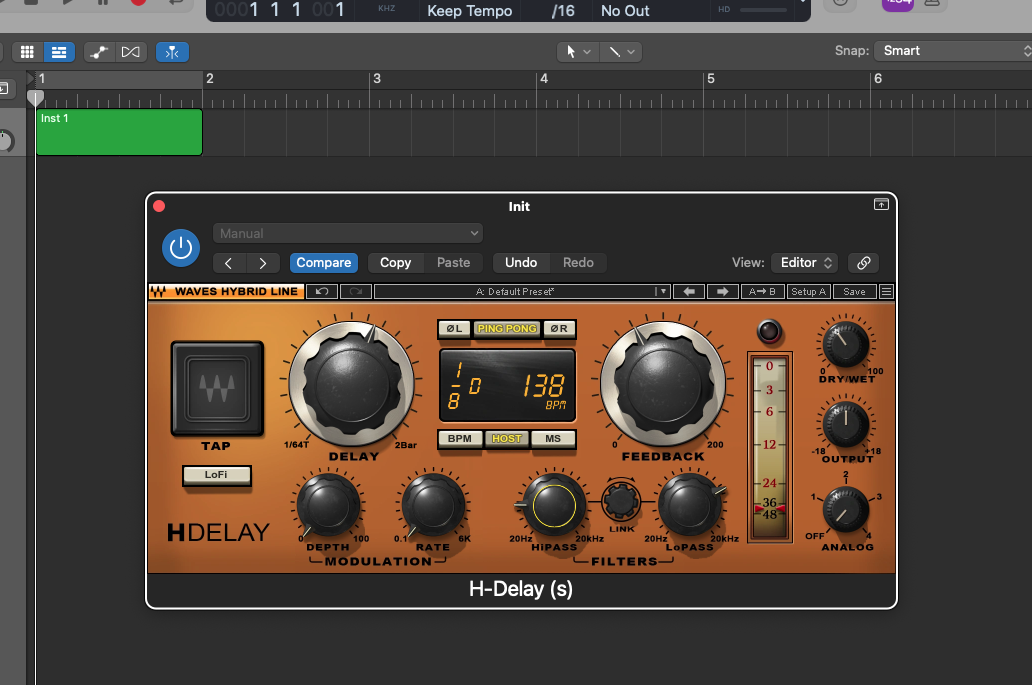The width and height of the screenshot is (1032, 685).
Task: Click the Redo button
Action: coord(578,263)
